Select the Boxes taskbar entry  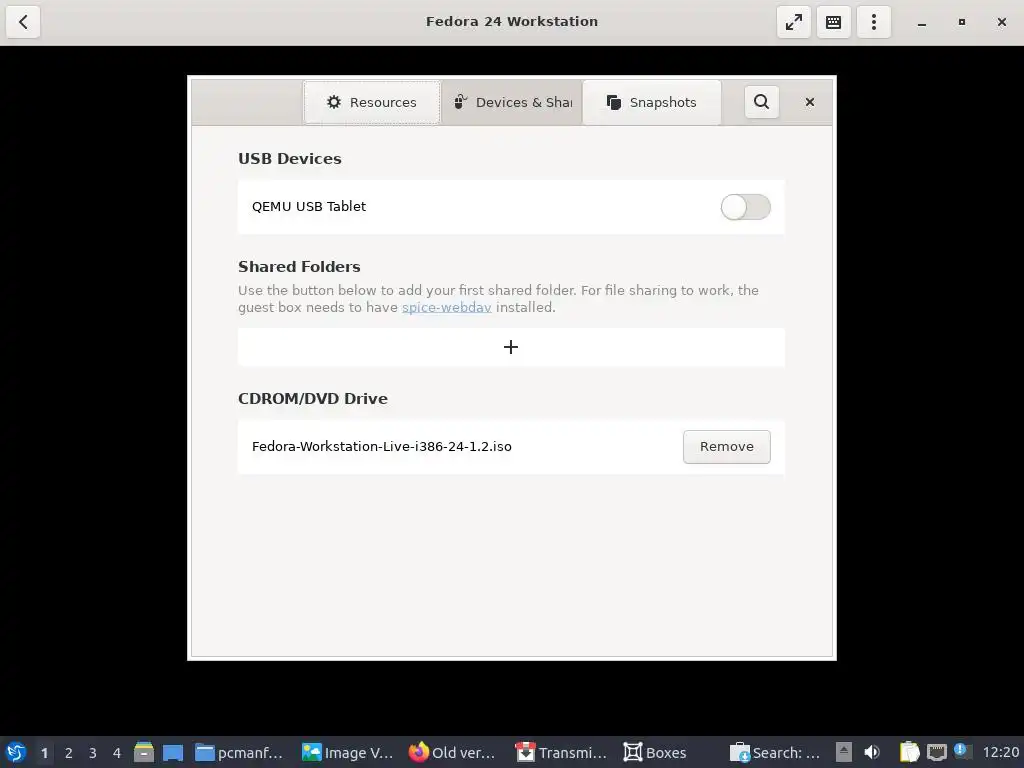[x=655, y=753]
